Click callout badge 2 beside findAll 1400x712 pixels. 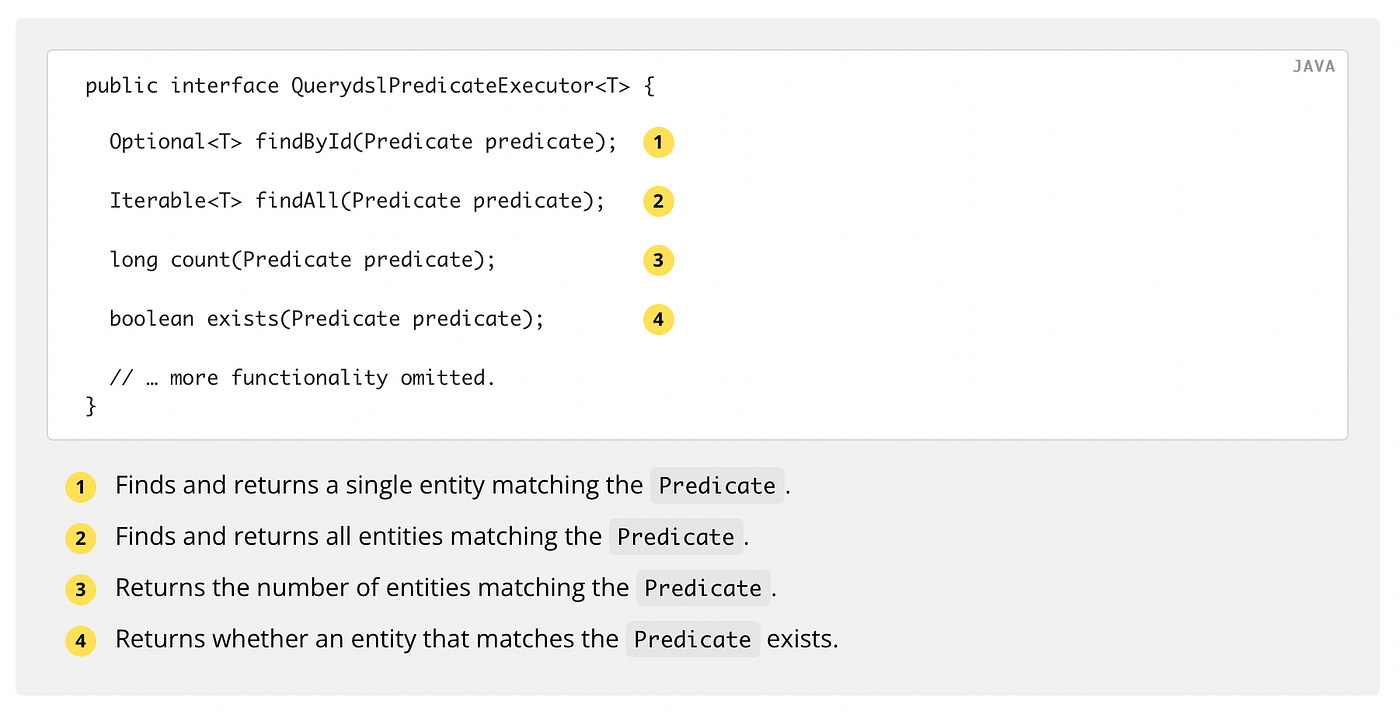(658, 201)
